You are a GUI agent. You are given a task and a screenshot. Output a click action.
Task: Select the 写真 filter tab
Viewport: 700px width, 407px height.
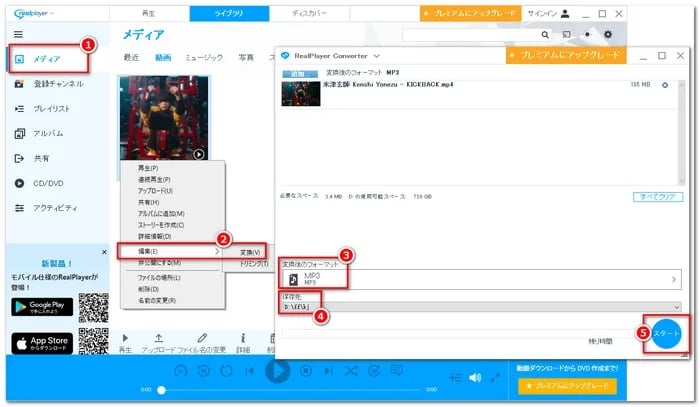click(x=246, y=58)
